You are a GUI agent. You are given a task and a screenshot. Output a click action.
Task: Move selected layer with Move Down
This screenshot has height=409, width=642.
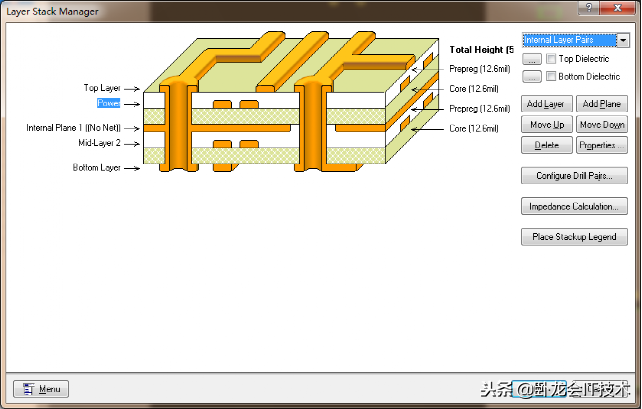click(x=601, y=124)
